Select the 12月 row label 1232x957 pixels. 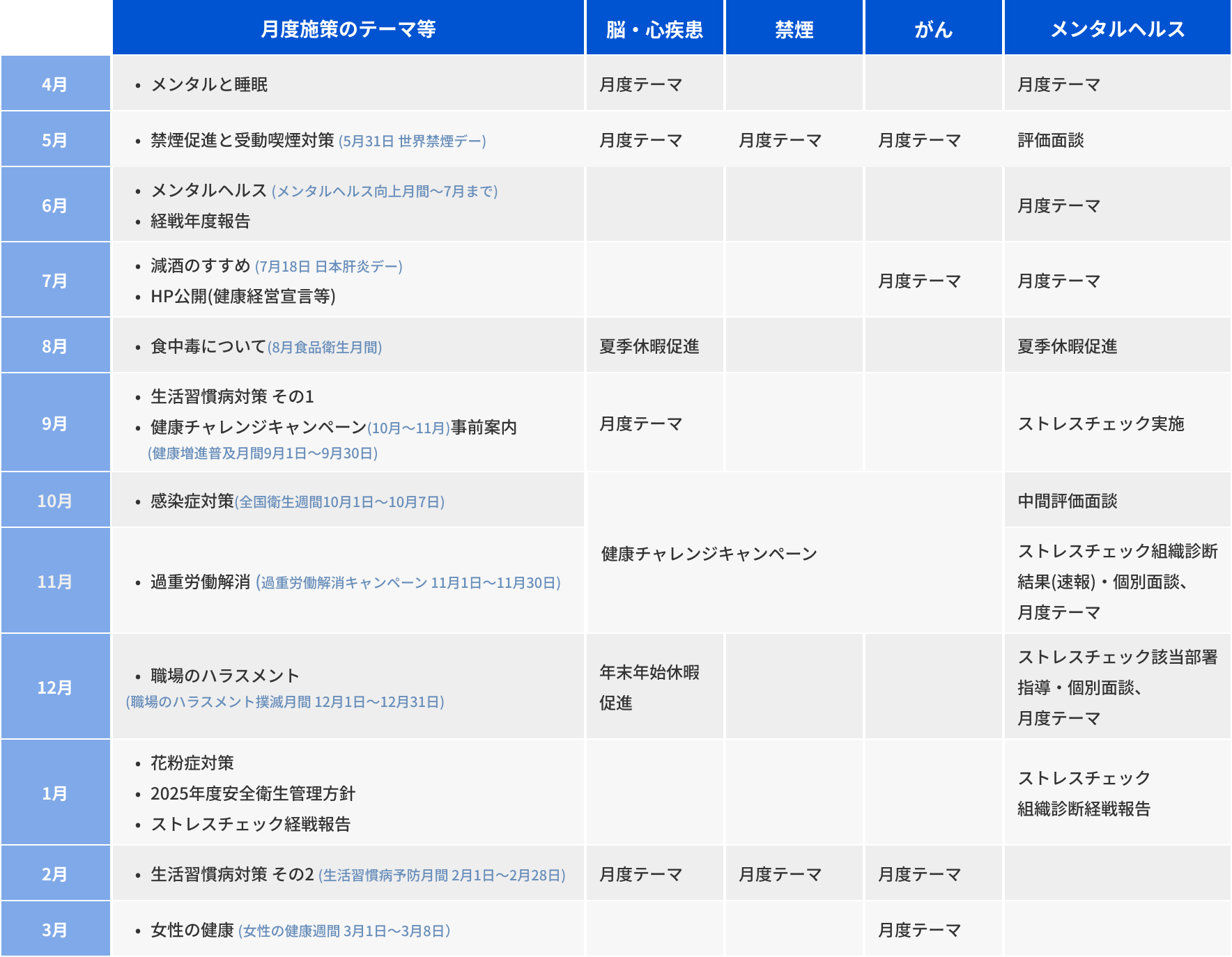(55, 687)
